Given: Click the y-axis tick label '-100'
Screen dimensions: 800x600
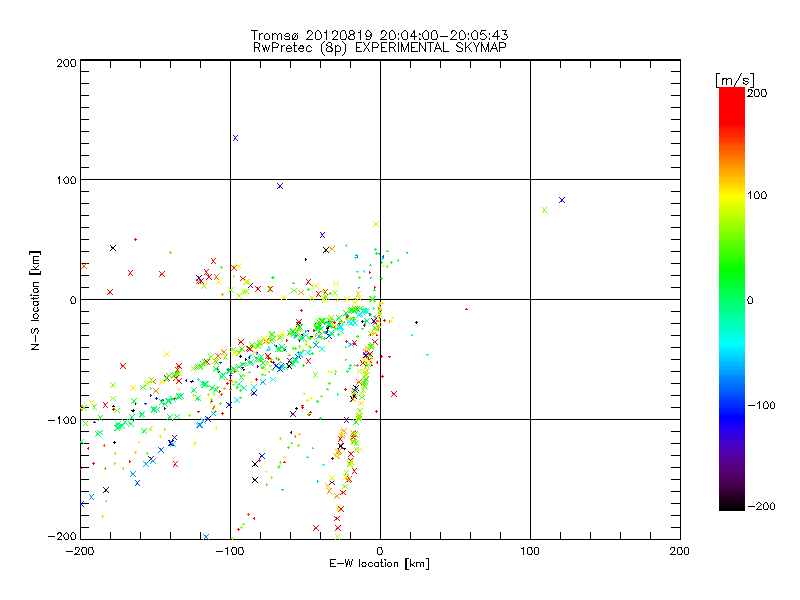Looking at the screenshot, I should point(62,420).
